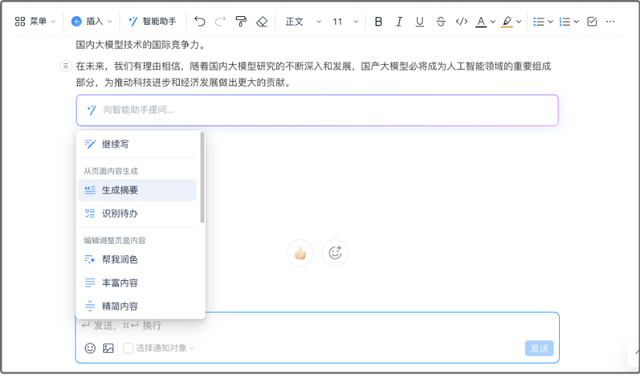
Task: Click the 向智能助手提问 input field
Action: (x=317, y=110)
